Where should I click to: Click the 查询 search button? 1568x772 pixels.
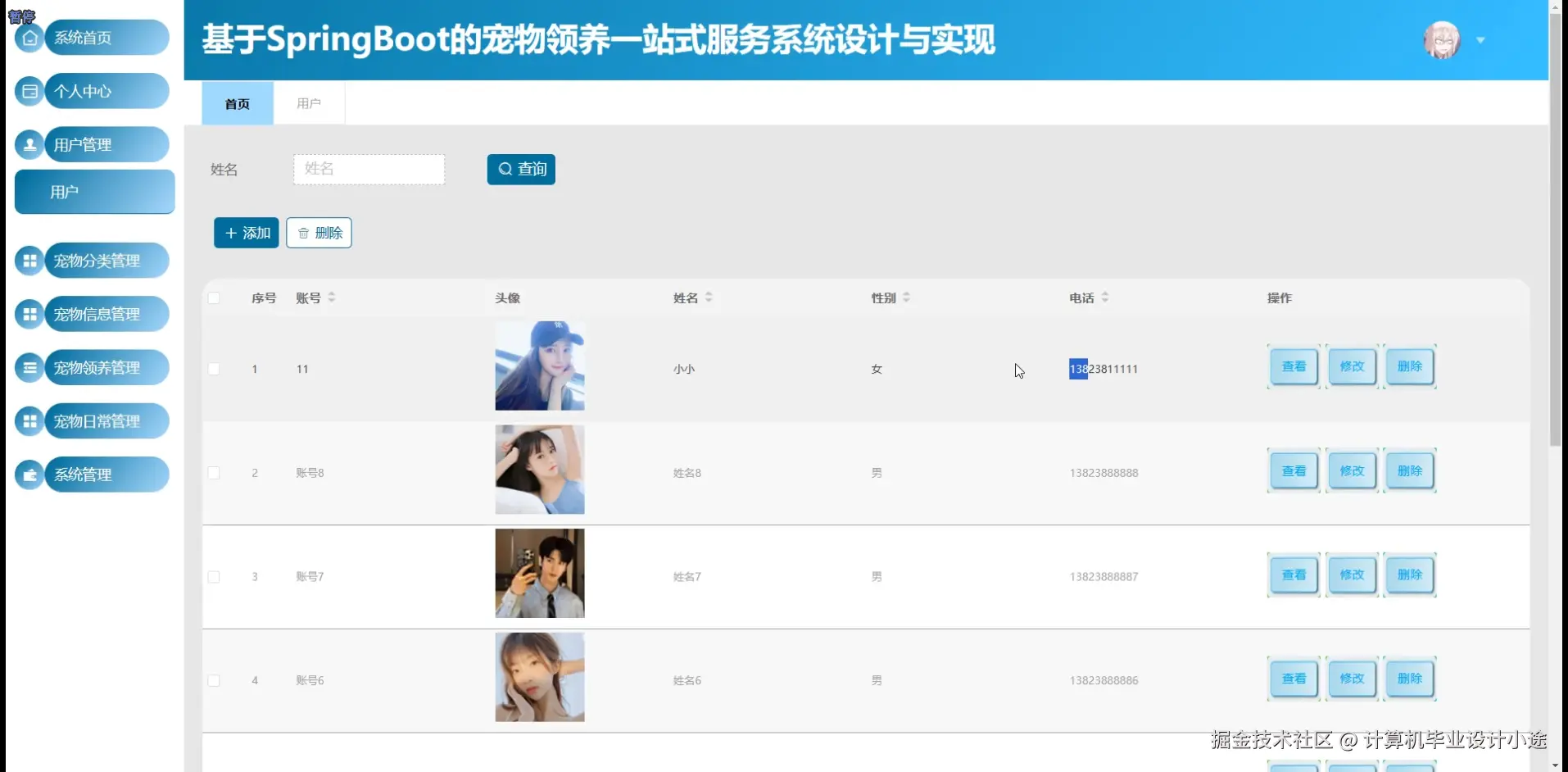pyautogui.click(x=521, y=169)
